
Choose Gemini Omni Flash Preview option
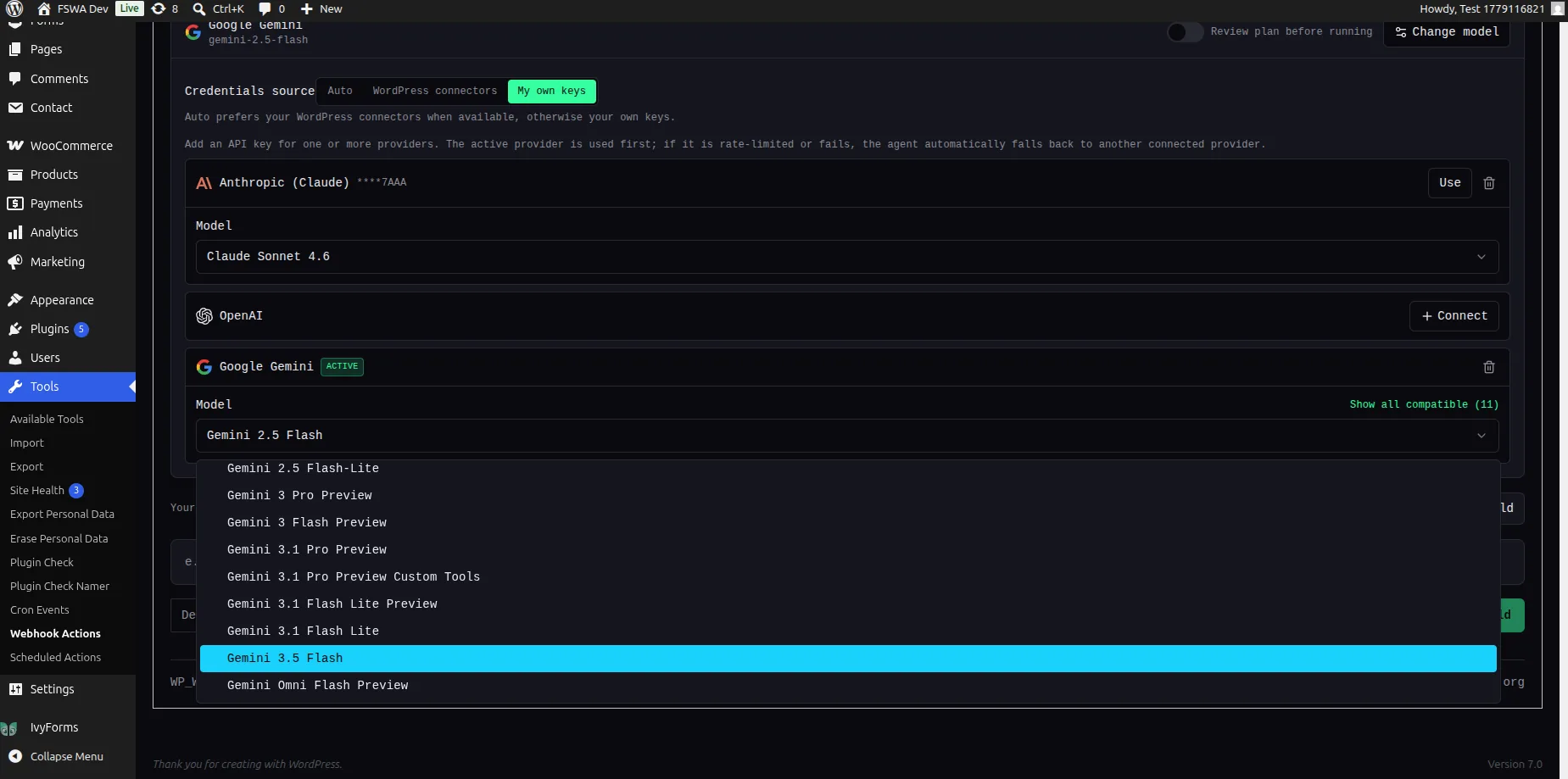848,686
